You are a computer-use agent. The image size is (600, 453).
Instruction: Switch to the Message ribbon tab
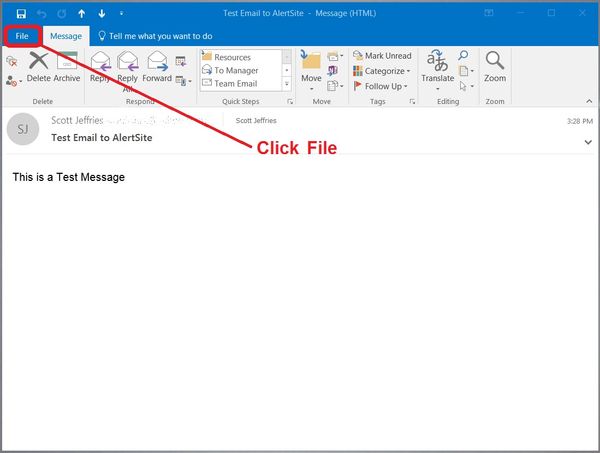(x=67, y=35)
